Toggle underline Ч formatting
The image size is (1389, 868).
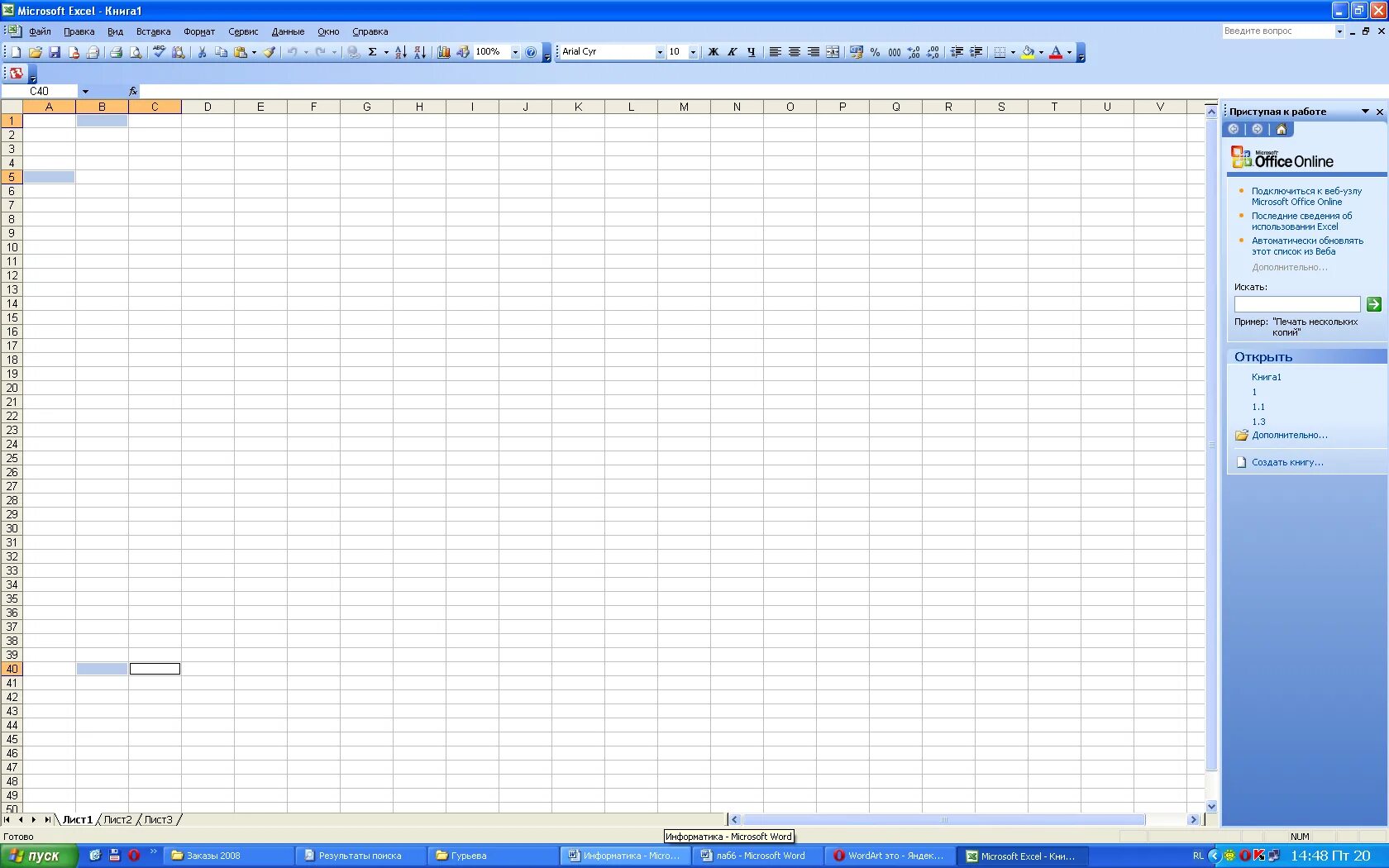(x=752, y=52)
